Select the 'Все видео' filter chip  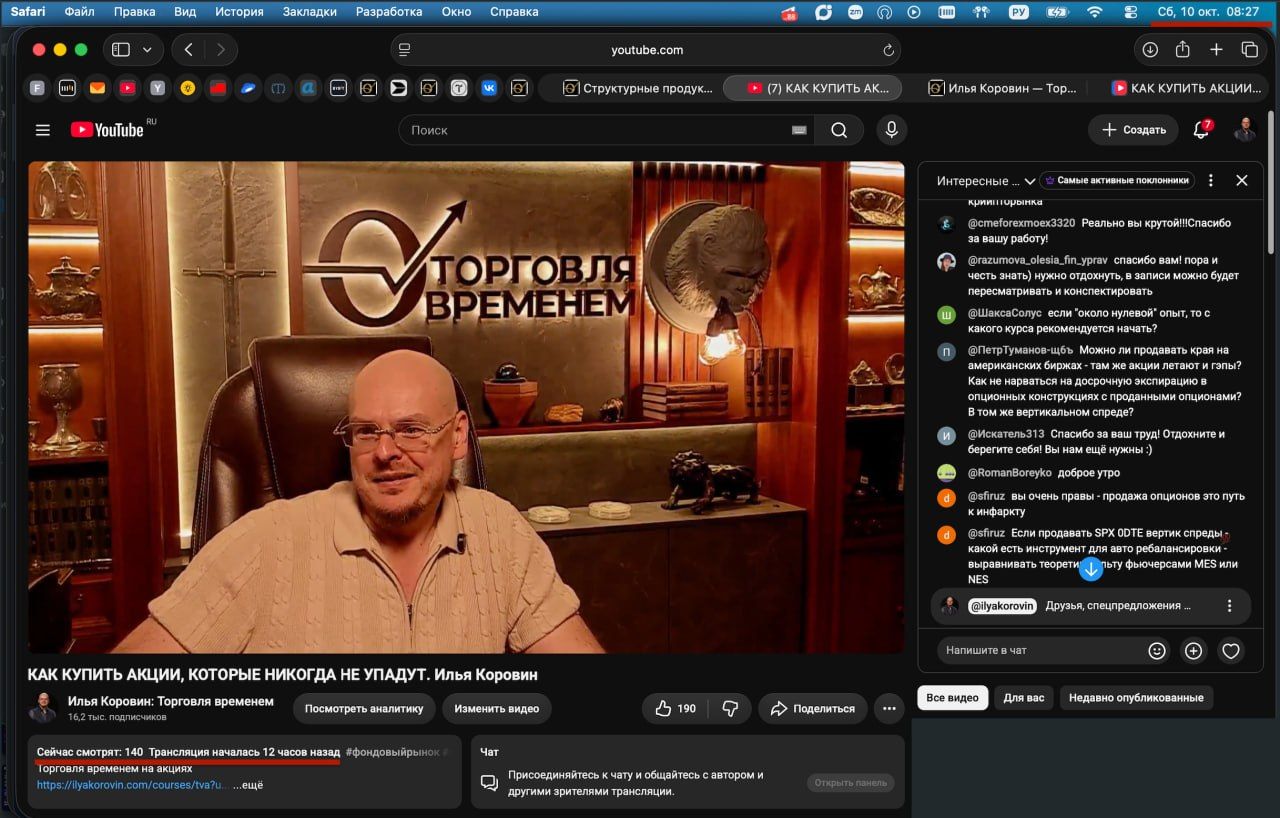[x=952, y=698]
